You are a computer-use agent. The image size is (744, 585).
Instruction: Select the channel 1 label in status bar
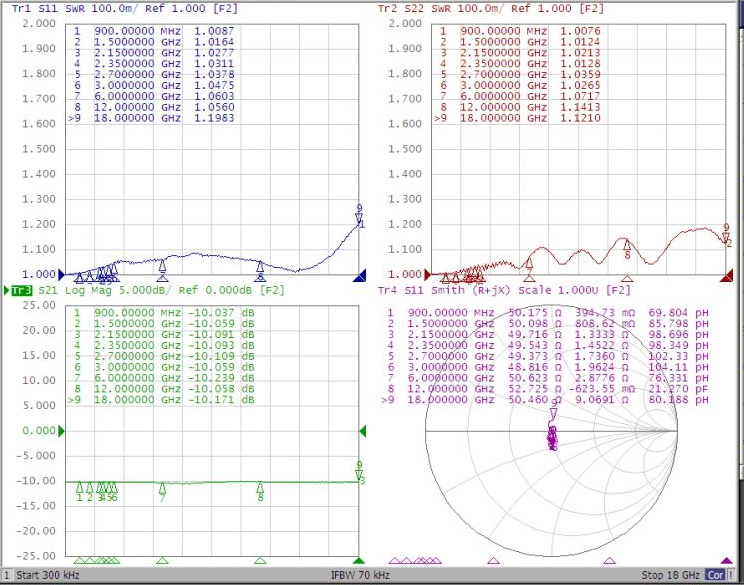7,576
